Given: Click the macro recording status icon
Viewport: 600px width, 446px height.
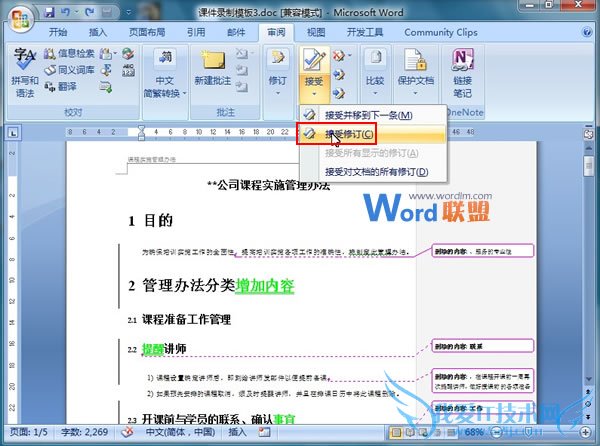Looking at the screenshot, I should 264,432.
